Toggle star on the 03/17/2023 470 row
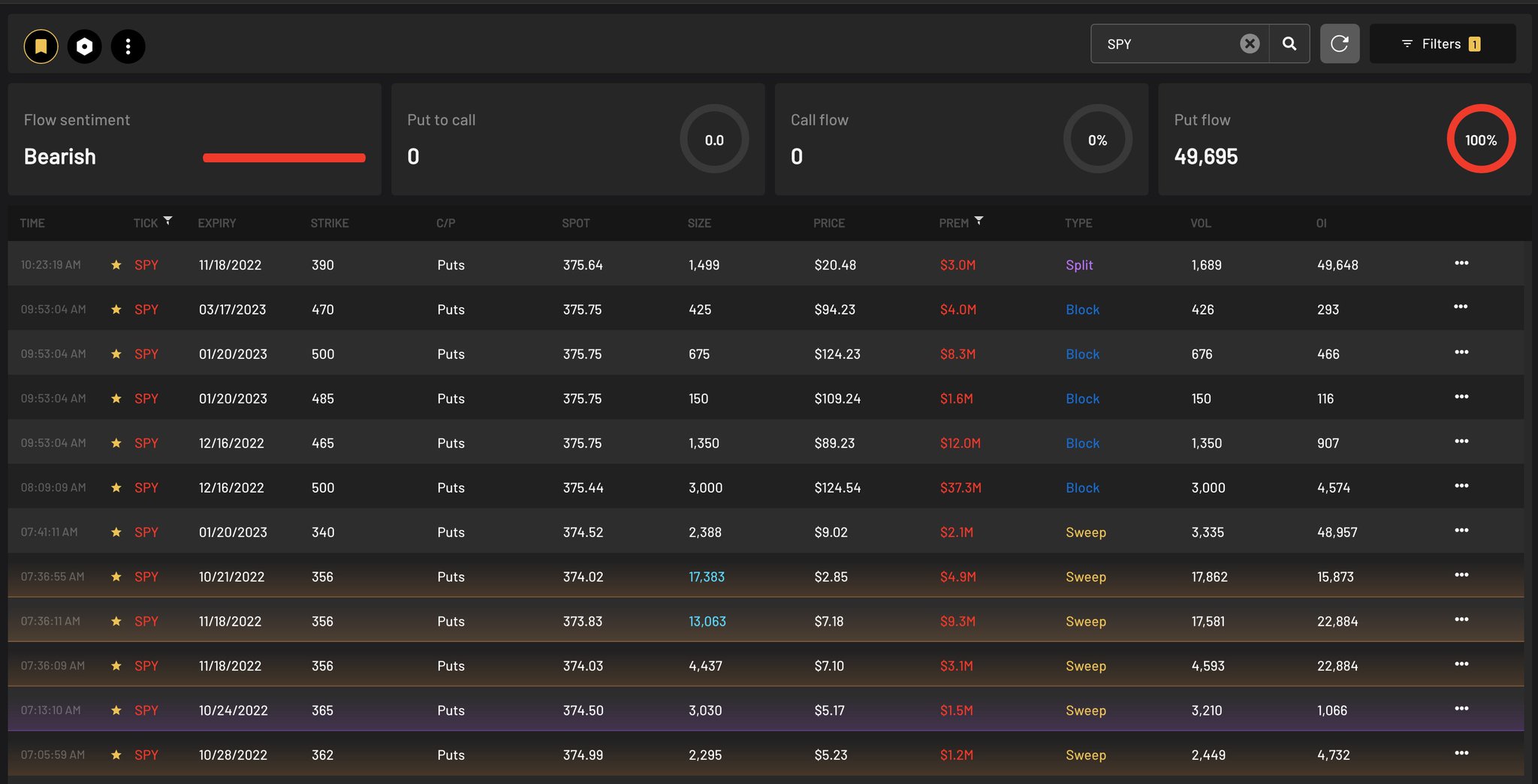This screenshot has width=1538, height=784. click(x=116, y=309)
